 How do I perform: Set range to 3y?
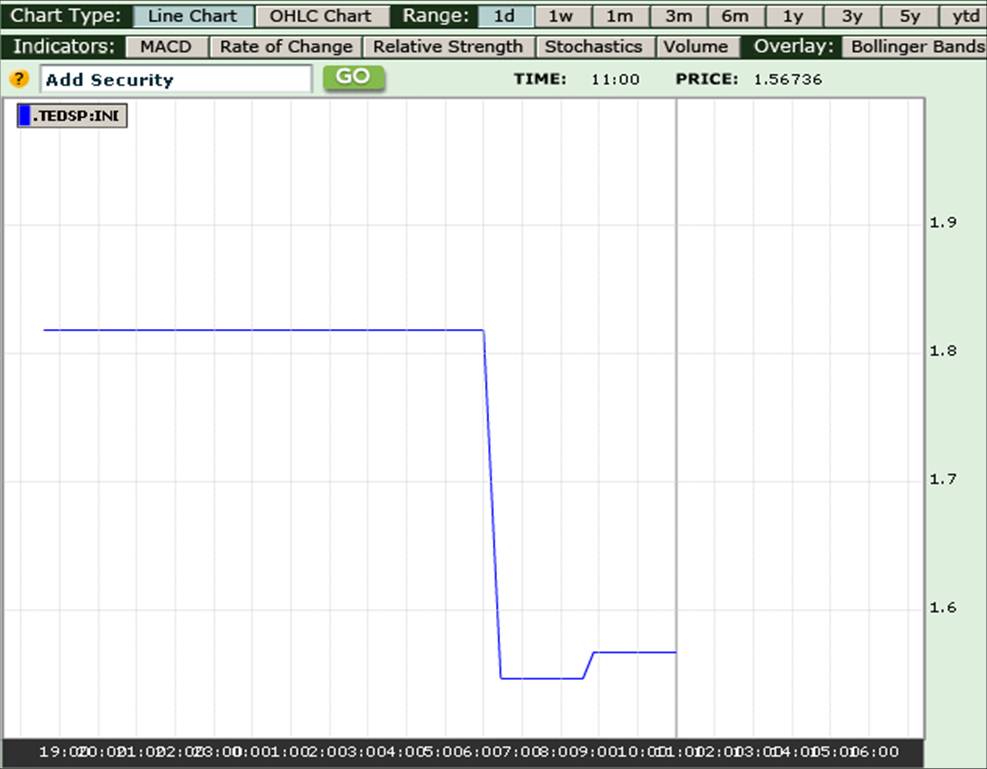point(852,16)
